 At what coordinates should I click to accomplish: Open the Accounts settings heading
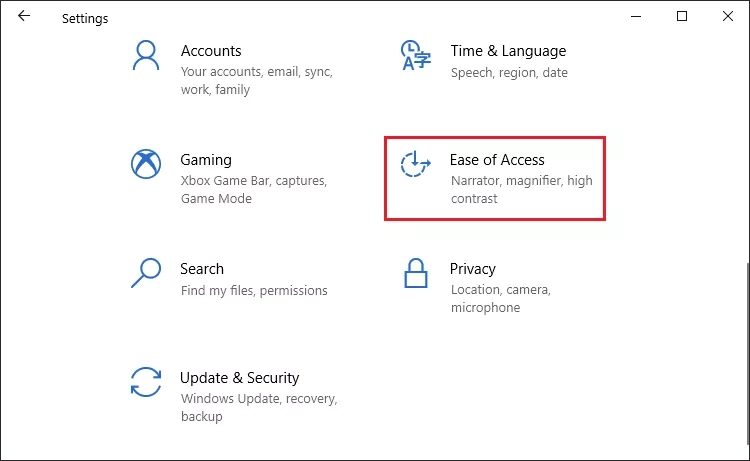[x=211, y=51]
